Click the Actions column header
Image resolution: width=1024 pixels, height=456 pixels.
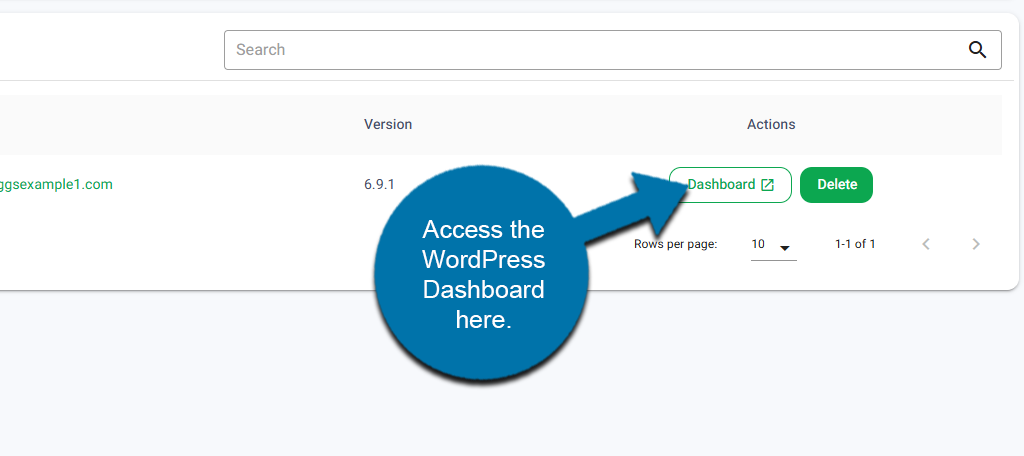(x=771, y=125)
